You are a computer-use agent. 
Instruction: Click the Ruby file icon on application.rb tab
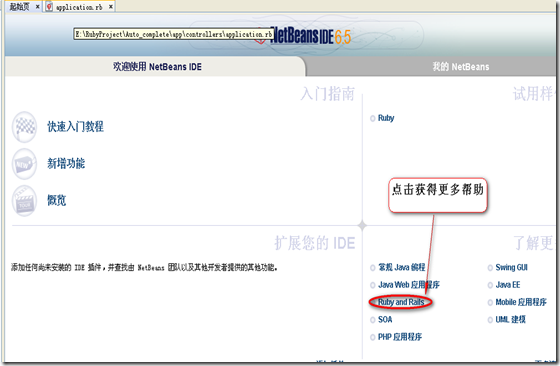coord(50,7)
